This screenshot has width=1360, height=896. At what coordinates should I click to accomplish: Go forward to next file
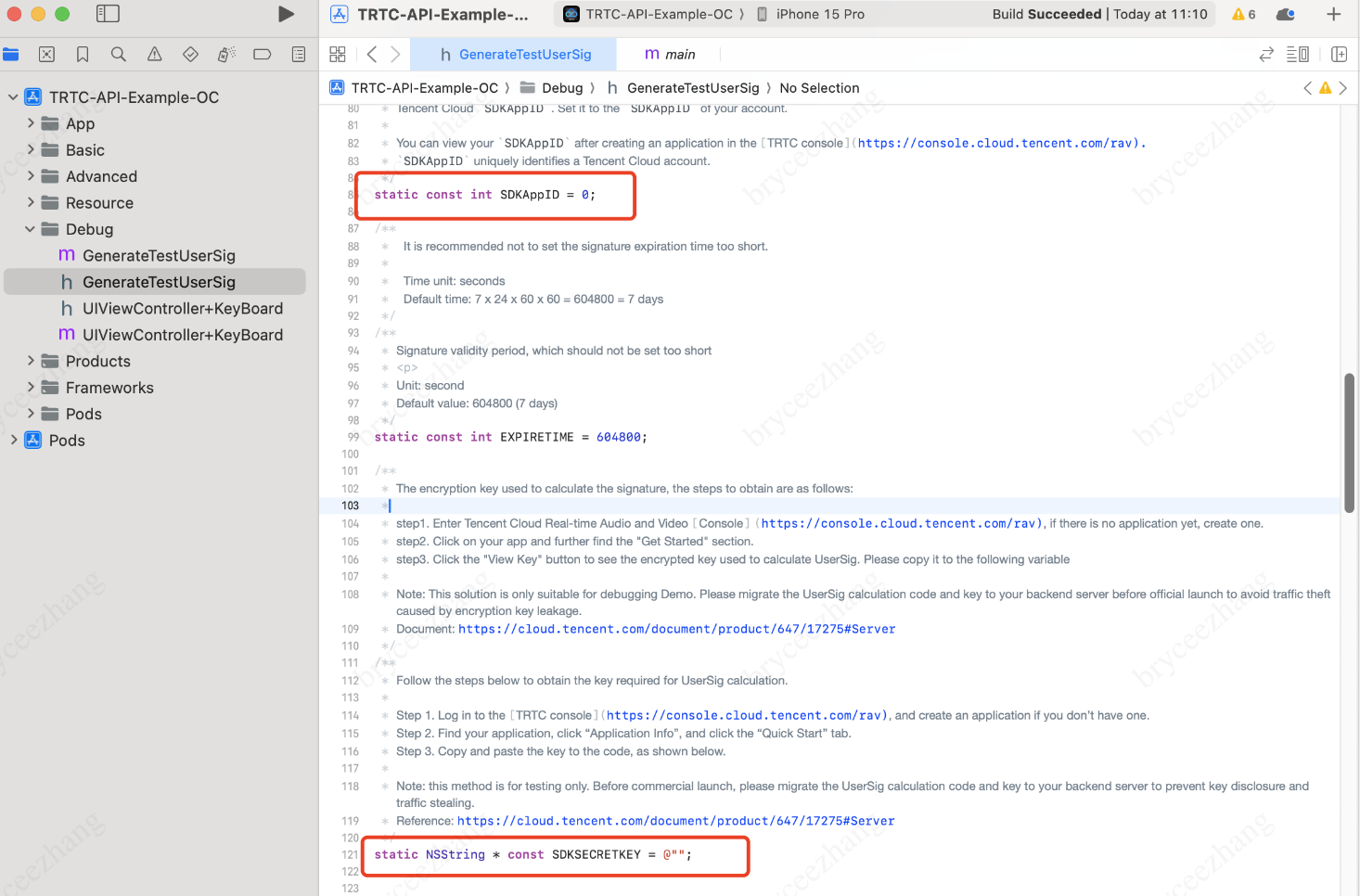pos(395,55)
